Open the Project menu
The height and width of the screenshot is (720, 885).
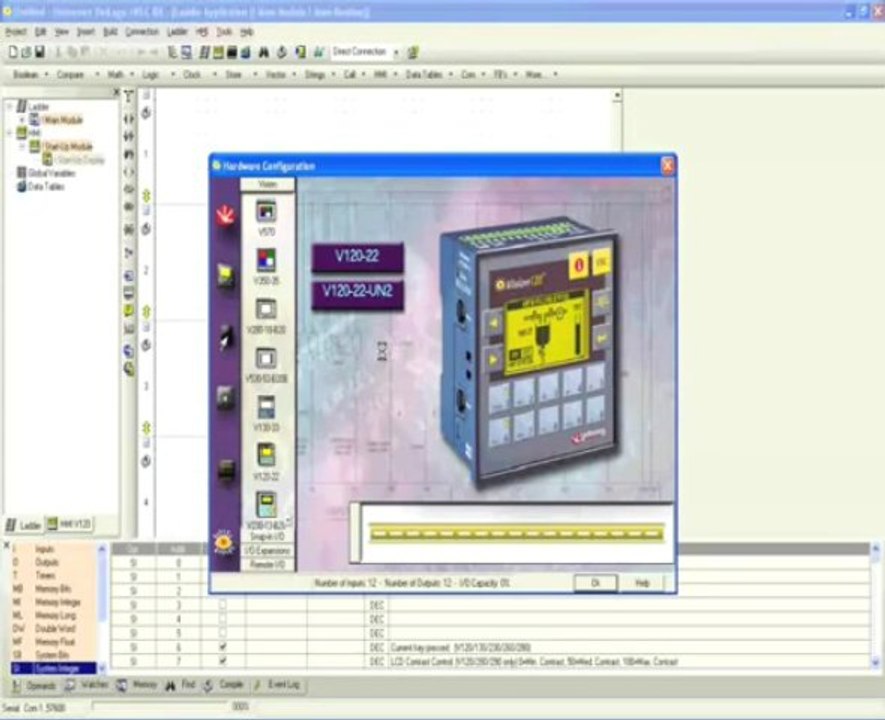click(16, 32)
